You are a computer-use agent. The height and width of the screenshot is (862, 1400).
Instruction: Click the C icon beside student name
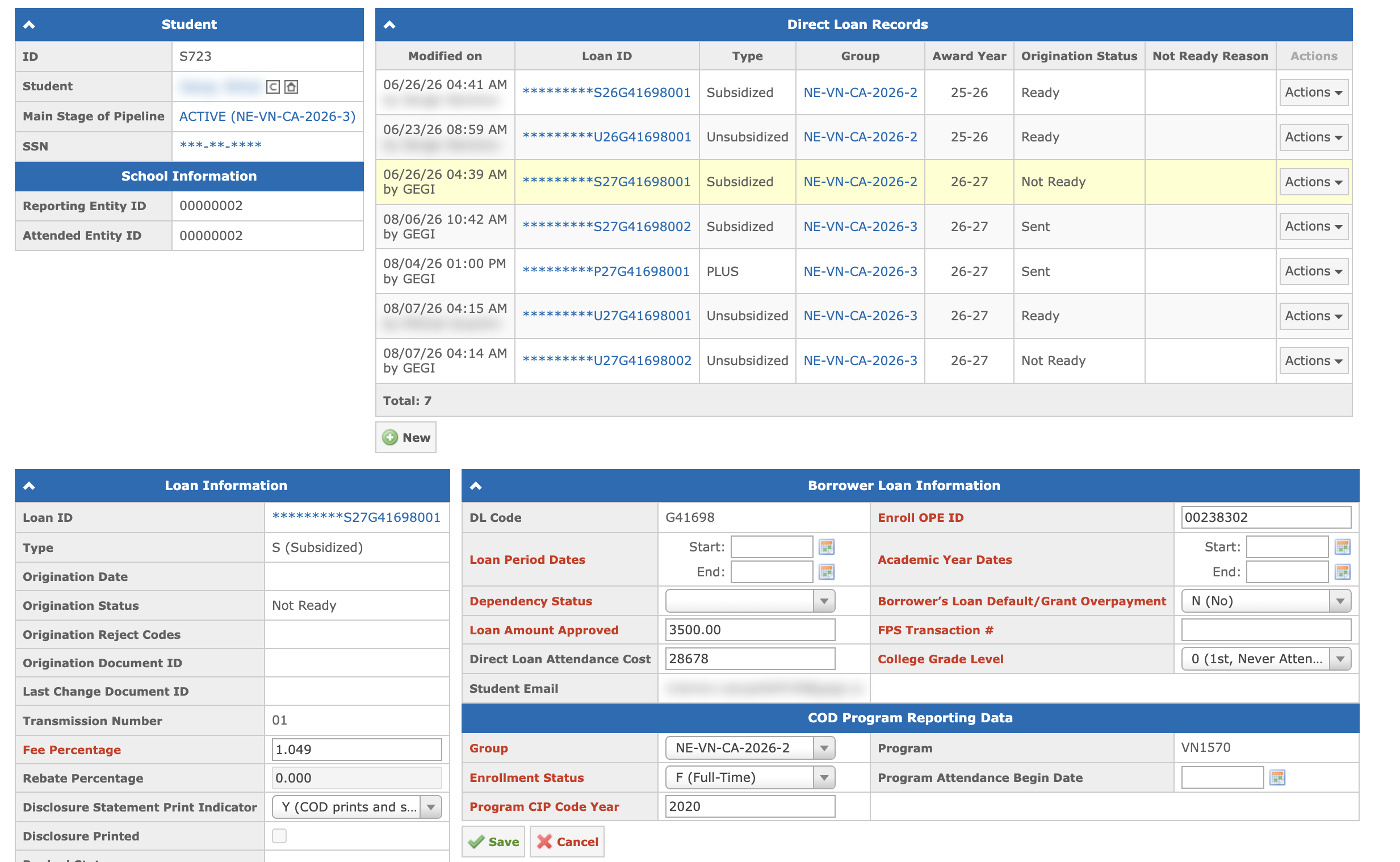point(273,87)
